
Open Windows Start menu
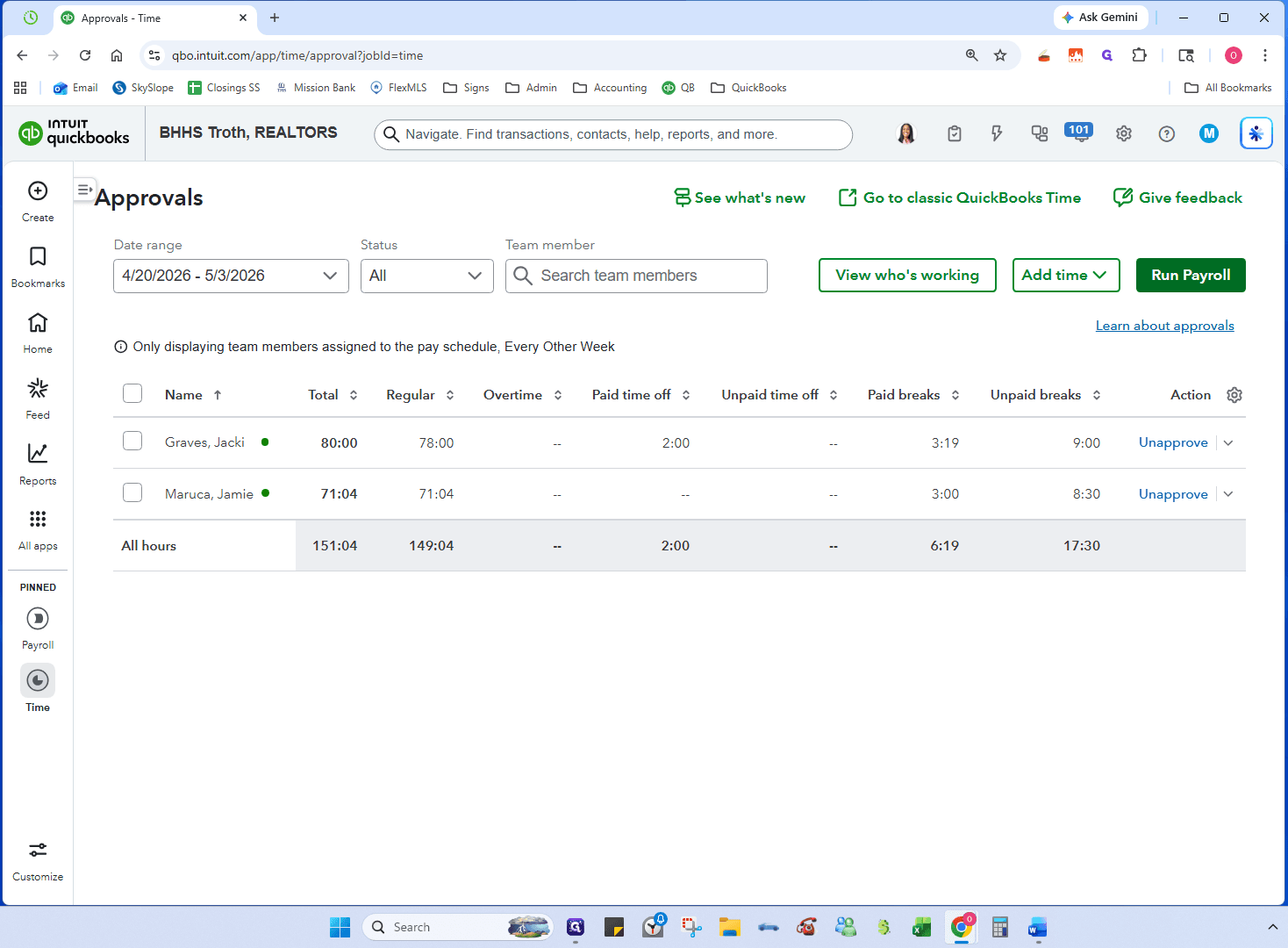[340, 927]
